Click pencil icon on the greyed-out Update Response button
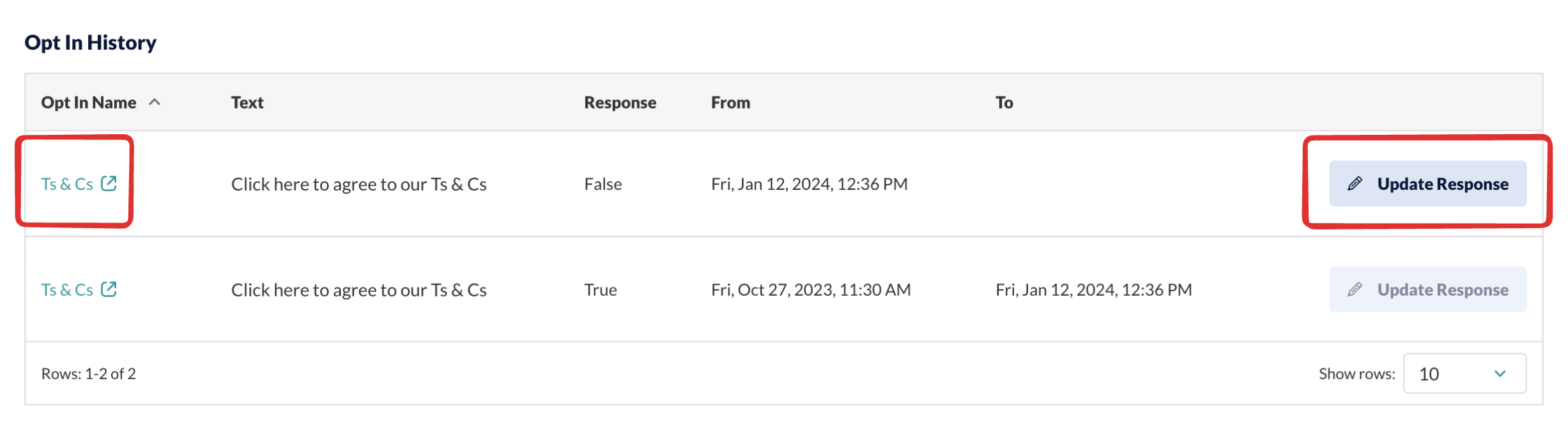 1355,289
